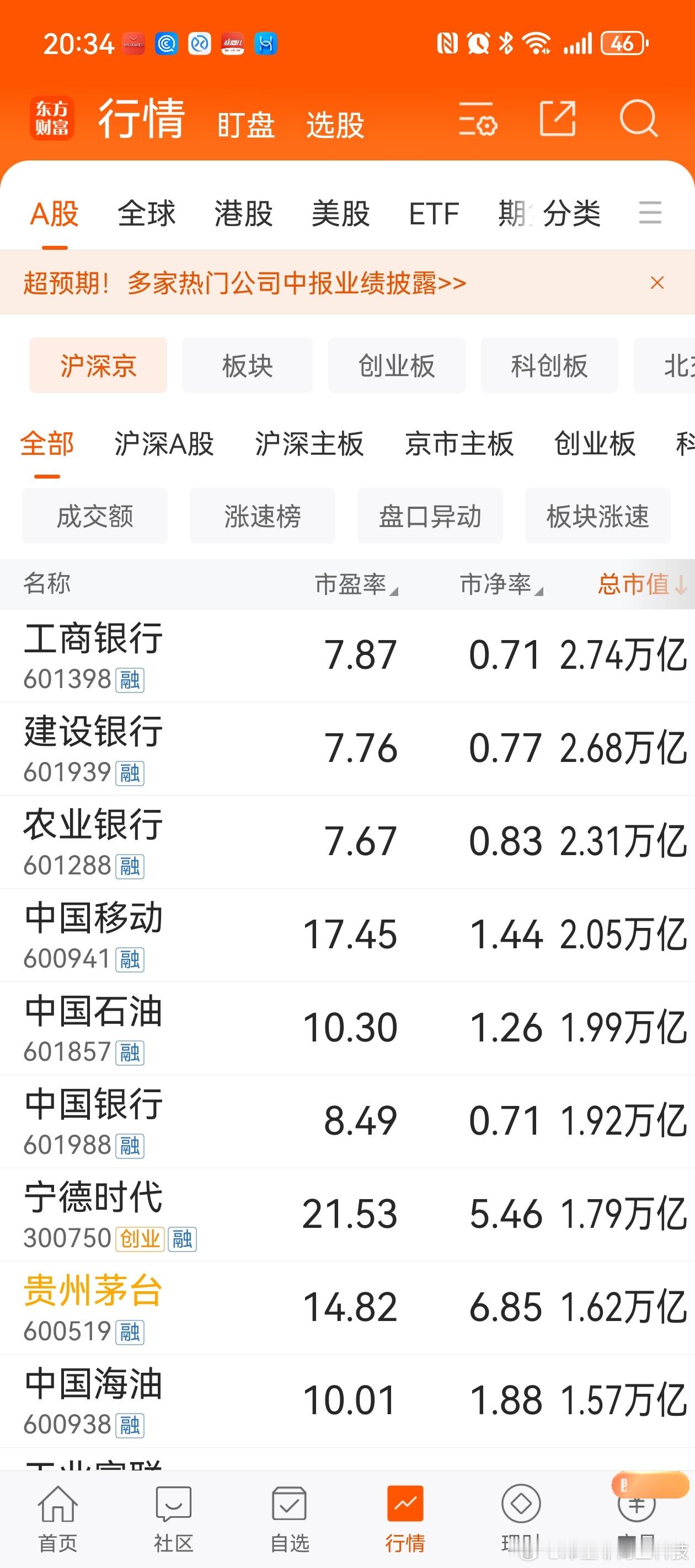Image resolution: width=695 pixels, height=1568 pixels.
Task: Tap the Bluetooth status icon
Action: click(x=506, y=44)
